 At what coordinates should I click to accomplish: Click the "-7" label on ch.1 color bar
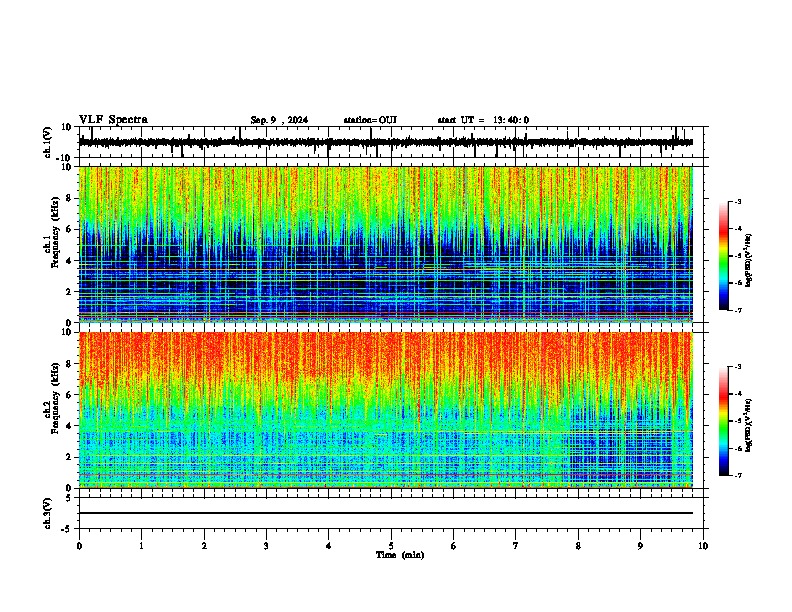(x=738, y=310)
